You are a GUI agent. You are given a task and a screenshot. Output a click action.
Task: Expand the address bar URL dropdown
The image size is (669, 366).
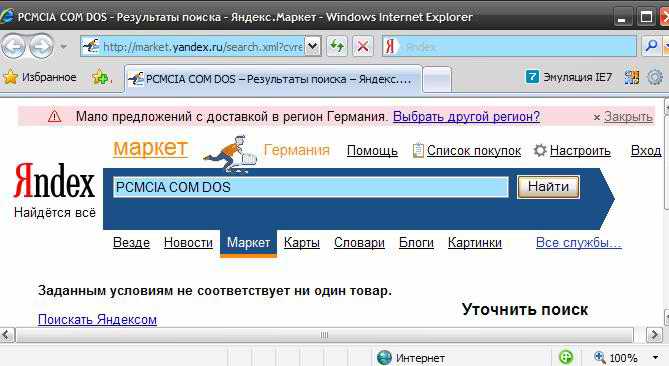click(313, 46)
